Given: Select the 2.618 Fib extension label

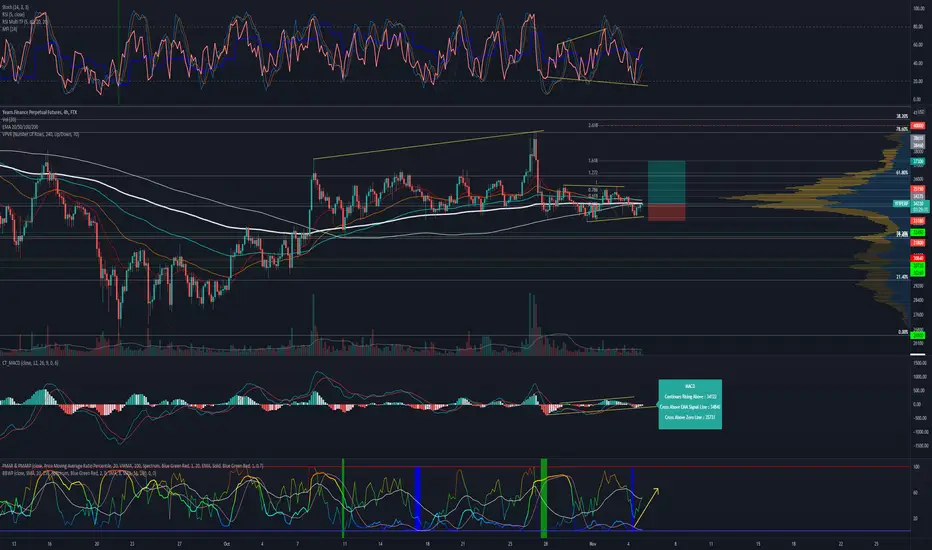Looking at the screenshot, I should [593, 125].
